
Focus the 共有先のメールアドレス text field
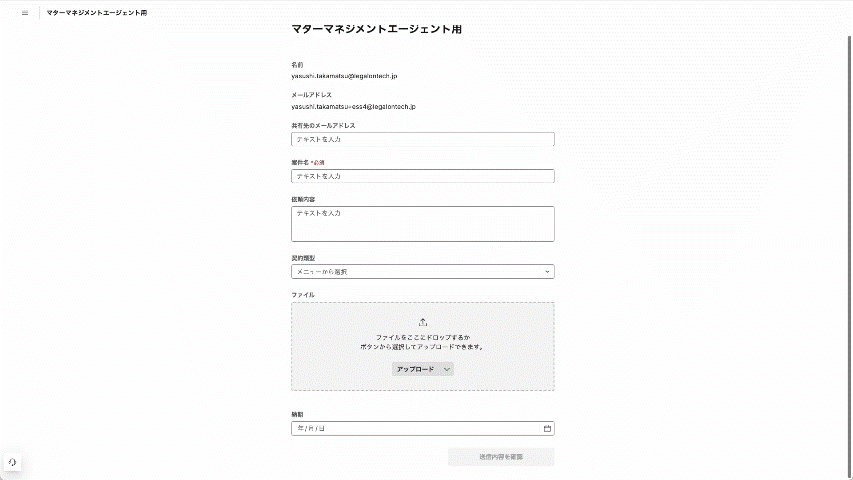point(423,140)
